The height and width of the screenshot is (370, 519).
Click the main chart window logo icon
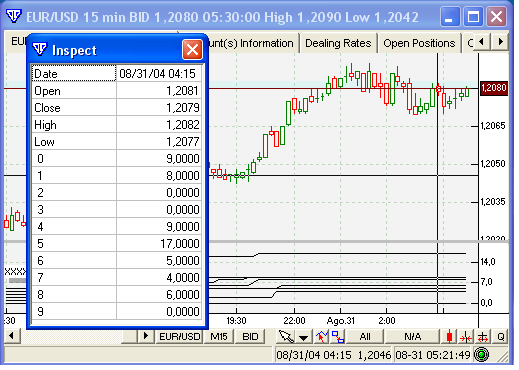[14, 16]
